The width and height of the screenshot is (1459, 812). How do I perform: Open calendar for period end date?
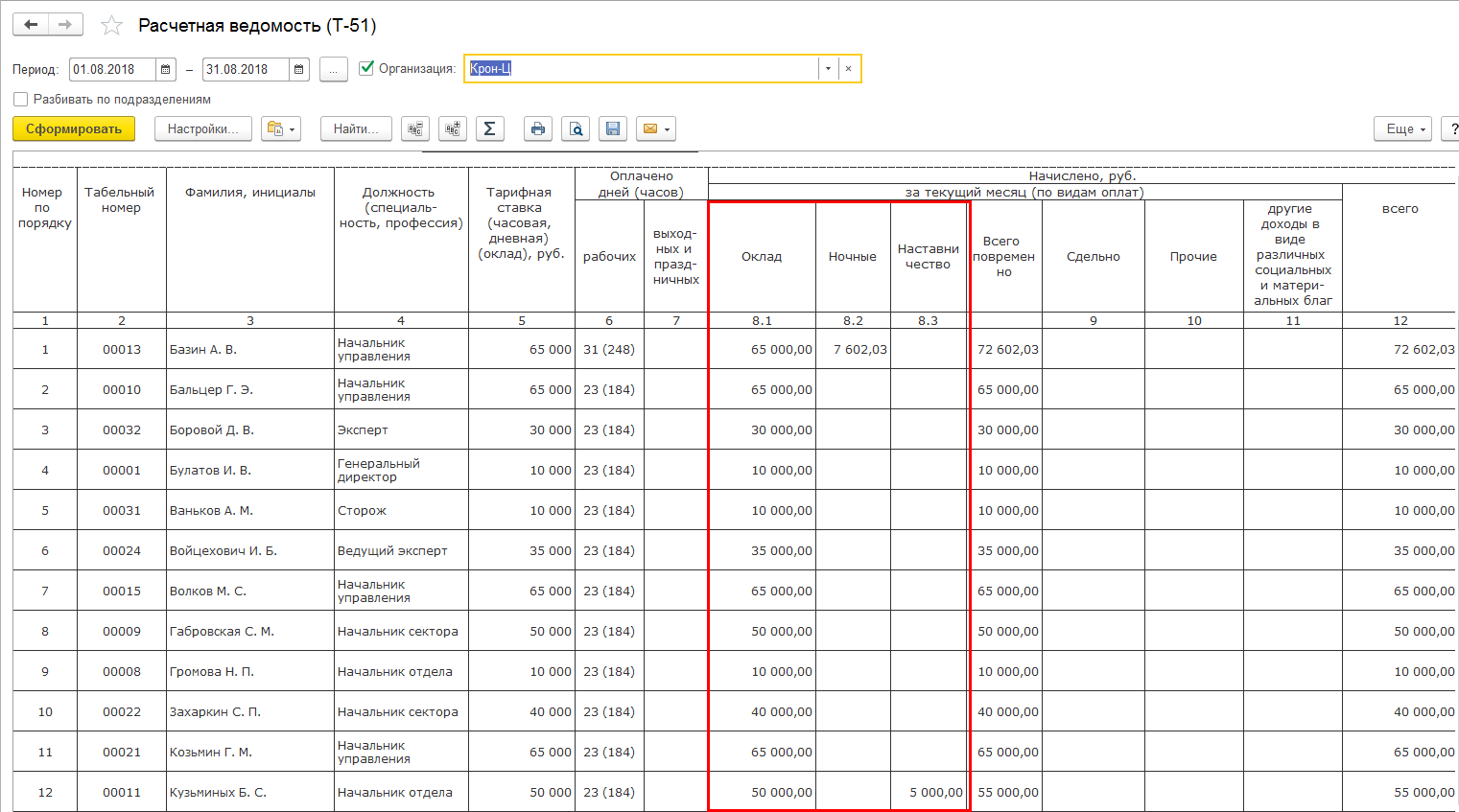coord(299,70)
